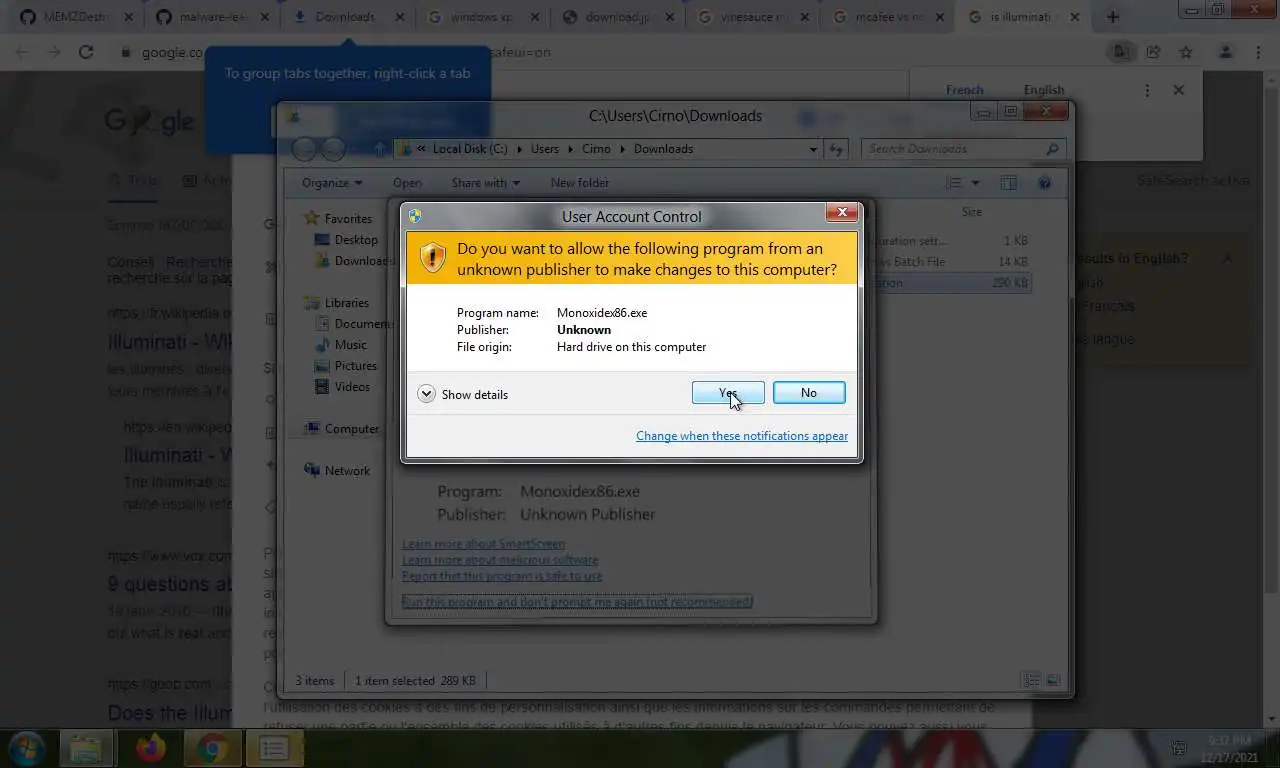Viewport: 1280px width, 768px height.
Task: Close the User Account Control dialog
Action: click(x=842, y=212)
